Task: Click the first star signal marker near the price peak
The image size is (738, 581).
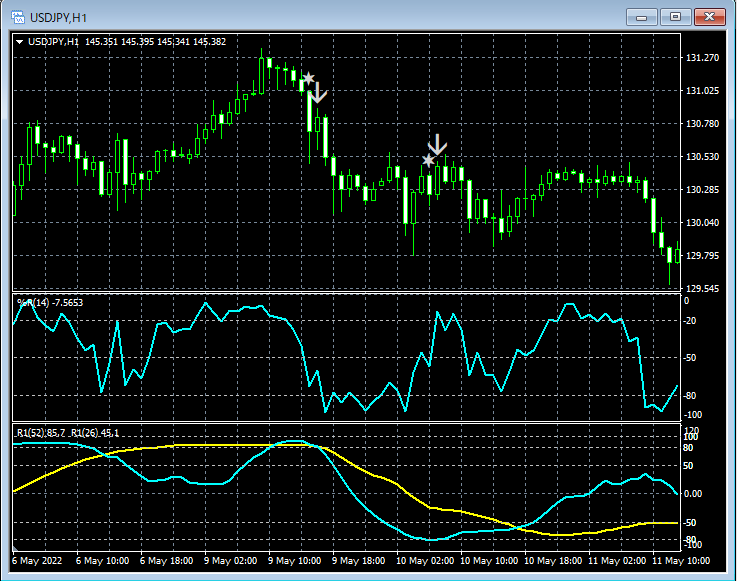Action: pyautogui.click(x=308, y=78)
